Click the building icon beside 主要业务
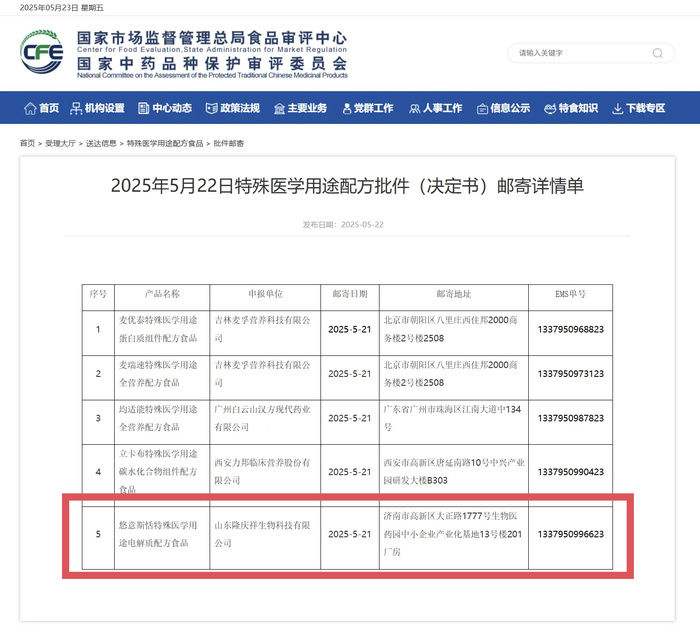 pos(279,108)
